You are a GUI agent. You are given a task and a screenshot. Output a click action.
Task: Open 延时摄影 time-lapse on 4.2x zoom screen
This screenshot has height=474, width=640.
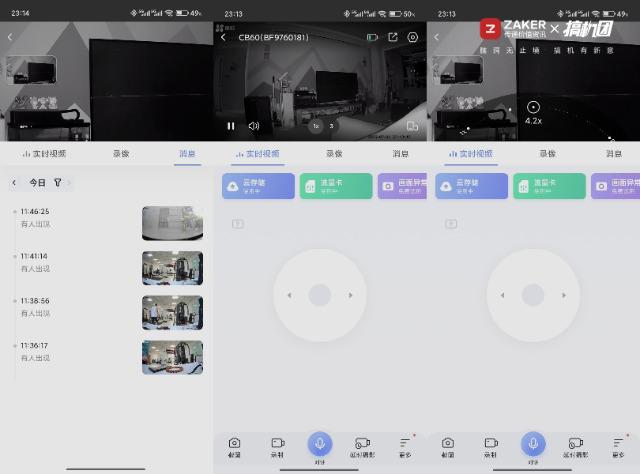(x=576, y=447)
